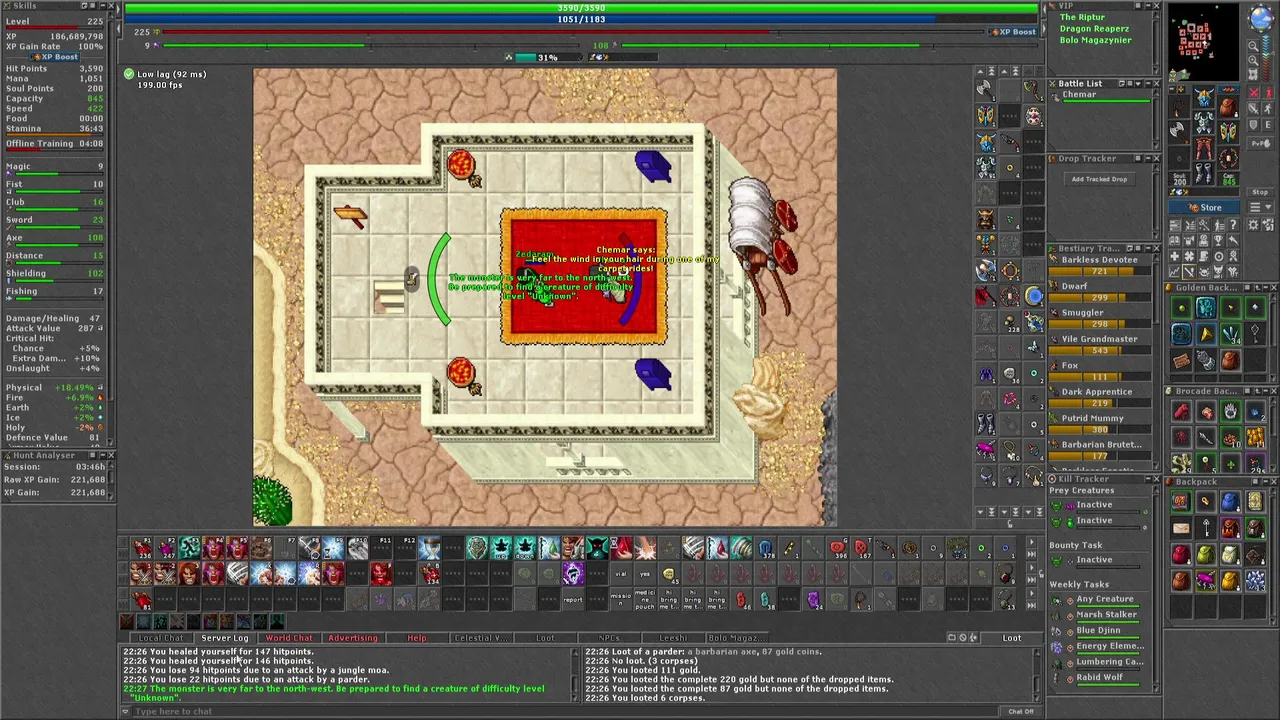The width and height of the screenshot is (1280, 720).
Task: Enable offensive fight mode
Action: coord(1253,93)
